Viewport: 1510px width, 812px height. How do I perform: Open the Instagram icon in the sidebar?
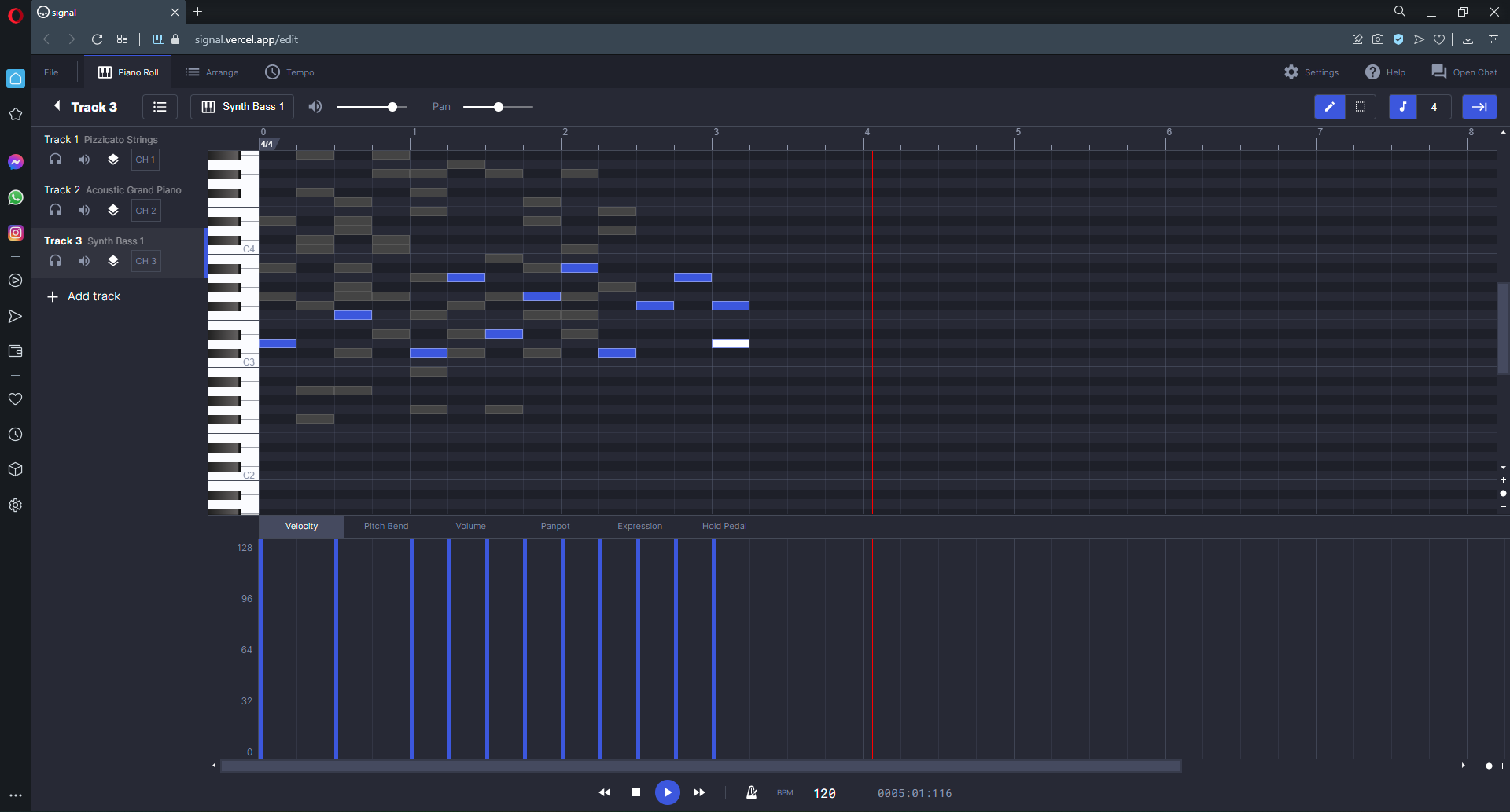[x=15, y=232]
